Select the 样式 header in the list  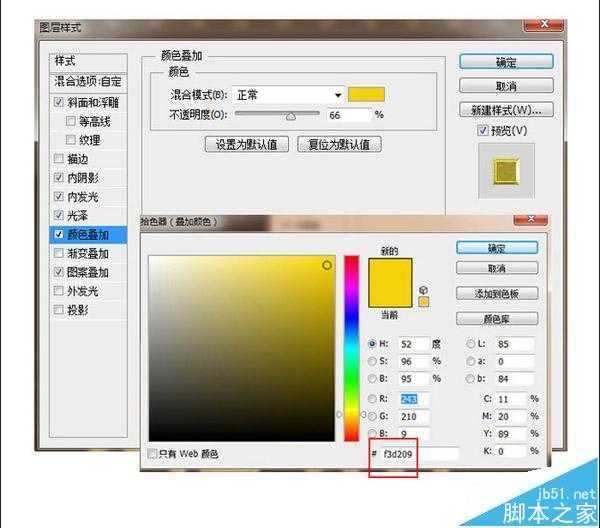88,61
